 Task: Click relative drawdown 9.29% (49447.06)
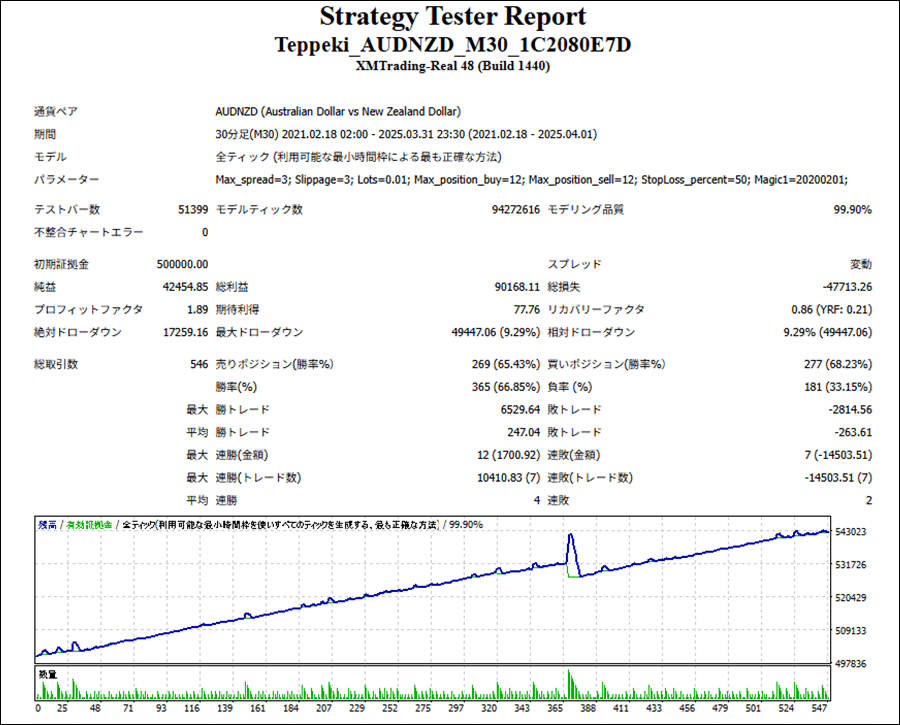point(828,332)
